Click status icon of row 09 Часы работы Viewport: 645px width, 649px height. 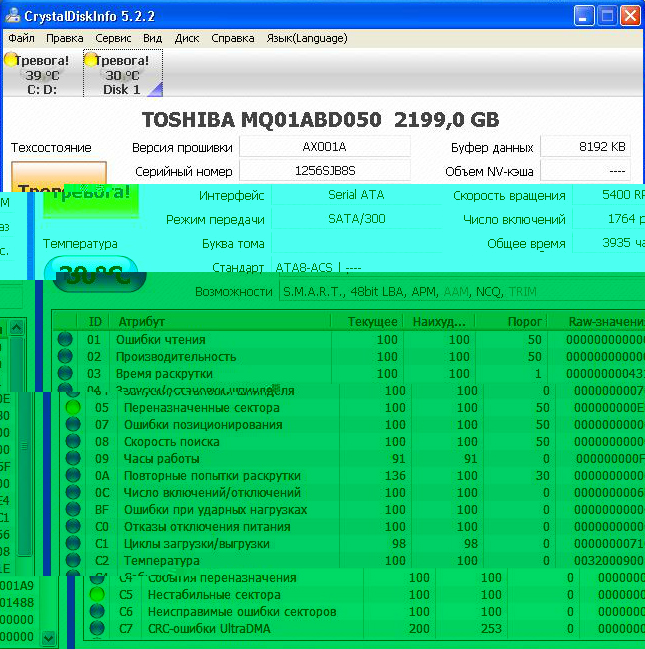73,458
